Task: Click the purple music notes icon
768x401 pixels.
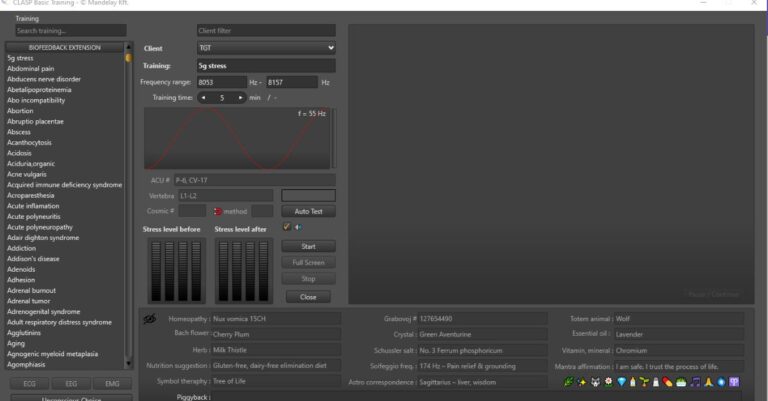Action: [695, 382]
